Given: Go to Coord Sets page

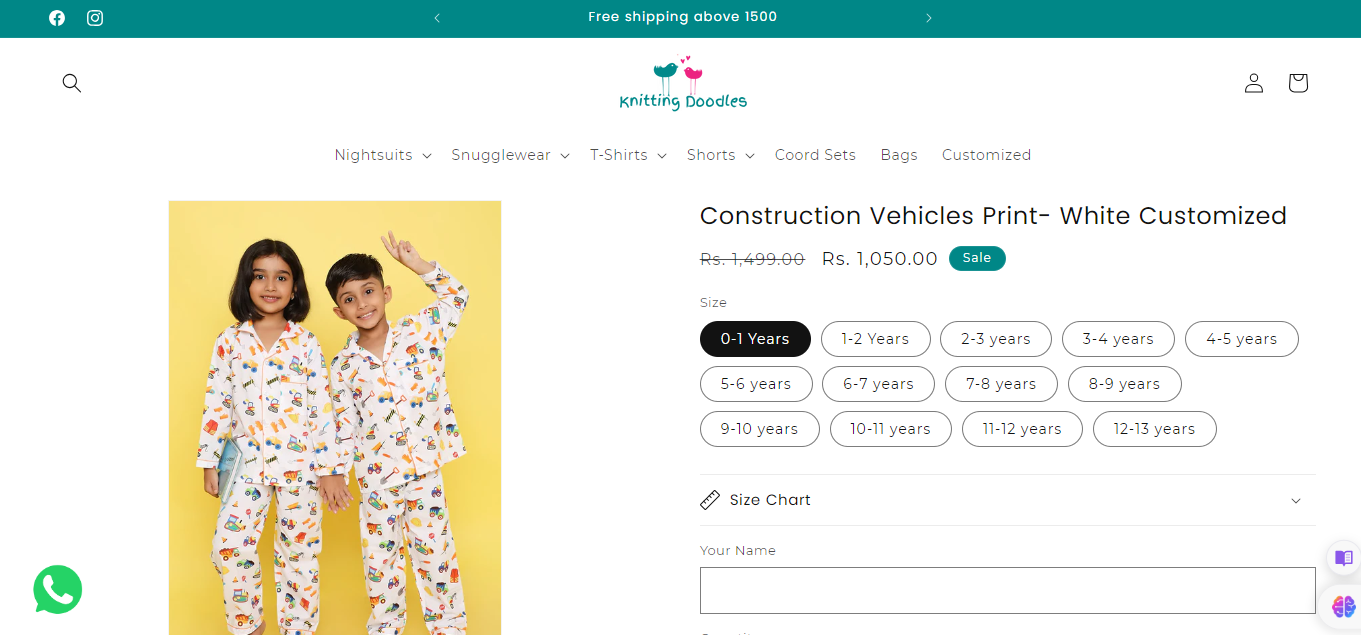Looking at the screenshot, I should 815,155.
